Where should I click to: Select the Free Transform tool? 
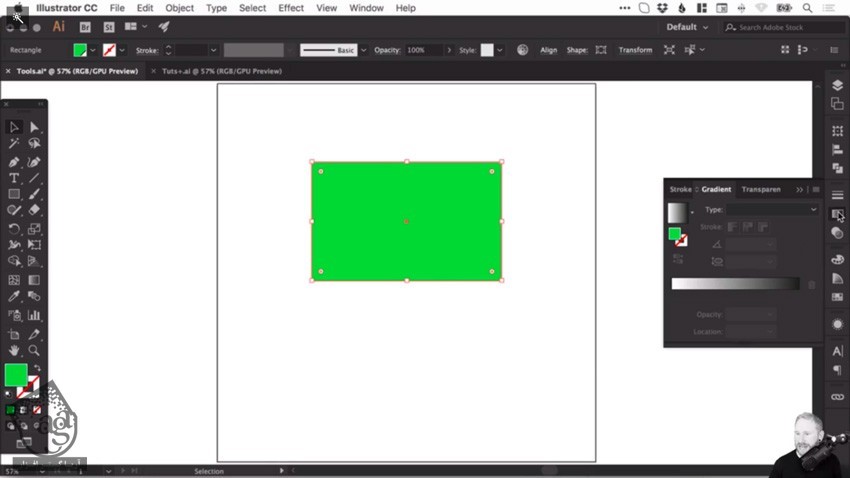(x=34, y=245)
